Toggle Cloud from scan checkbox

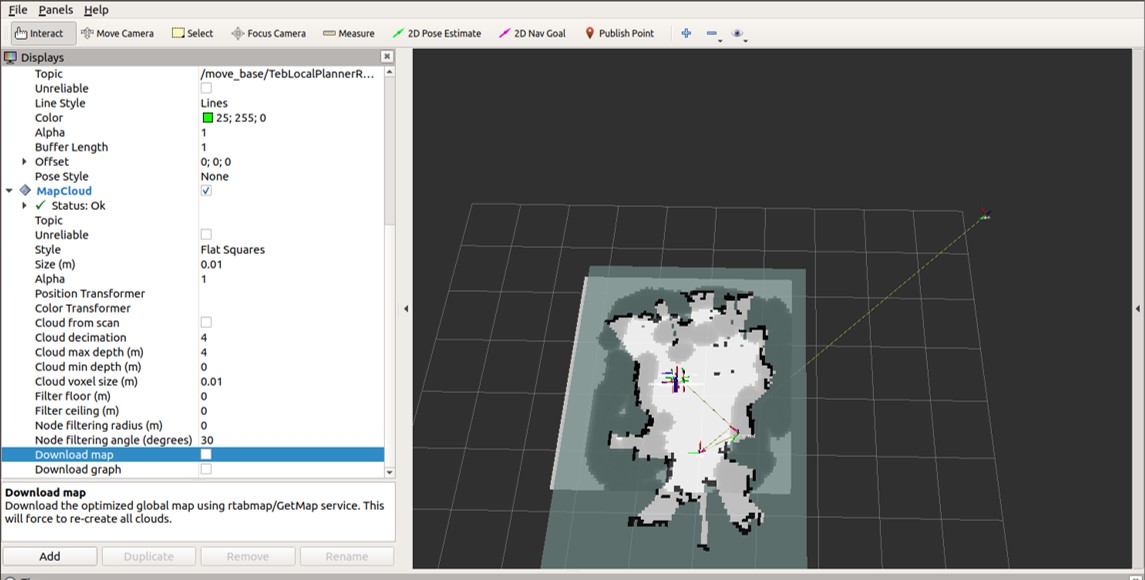pos(206,323)
